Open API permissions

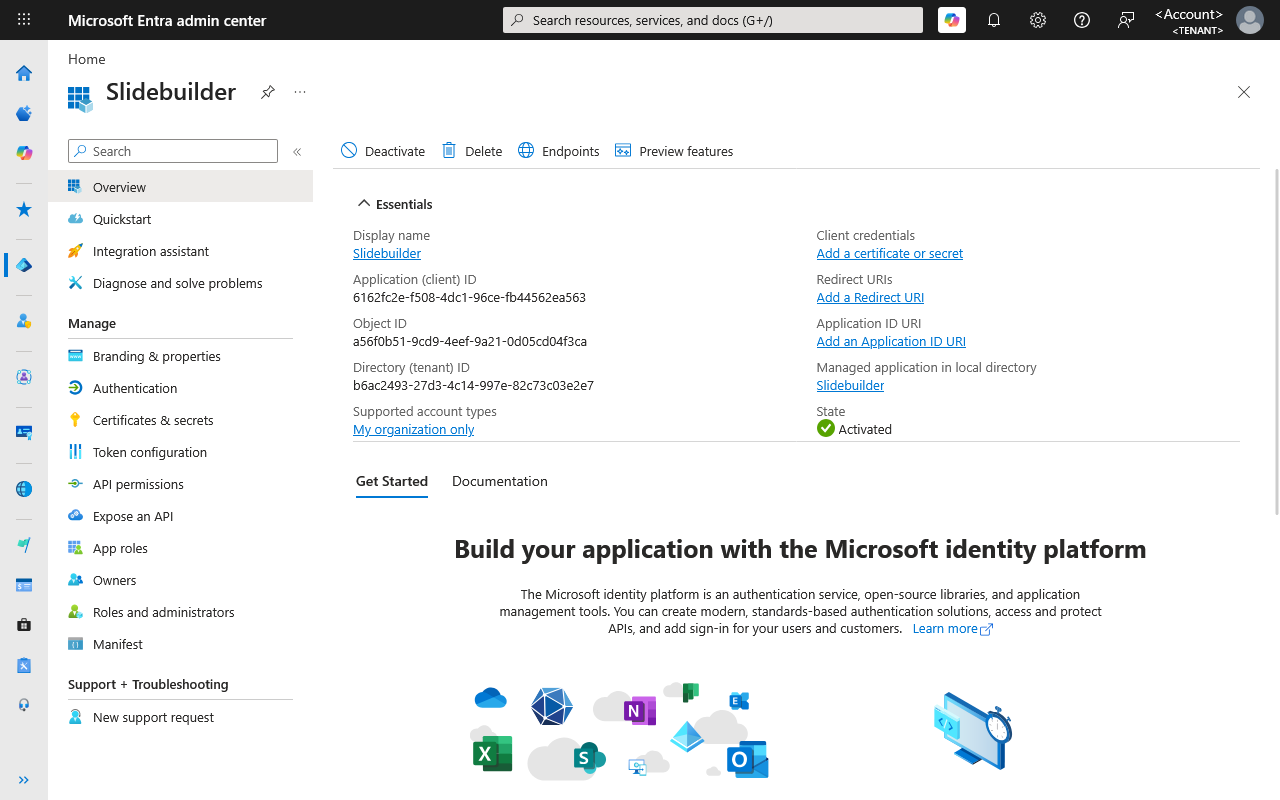[x=180, y=484]
